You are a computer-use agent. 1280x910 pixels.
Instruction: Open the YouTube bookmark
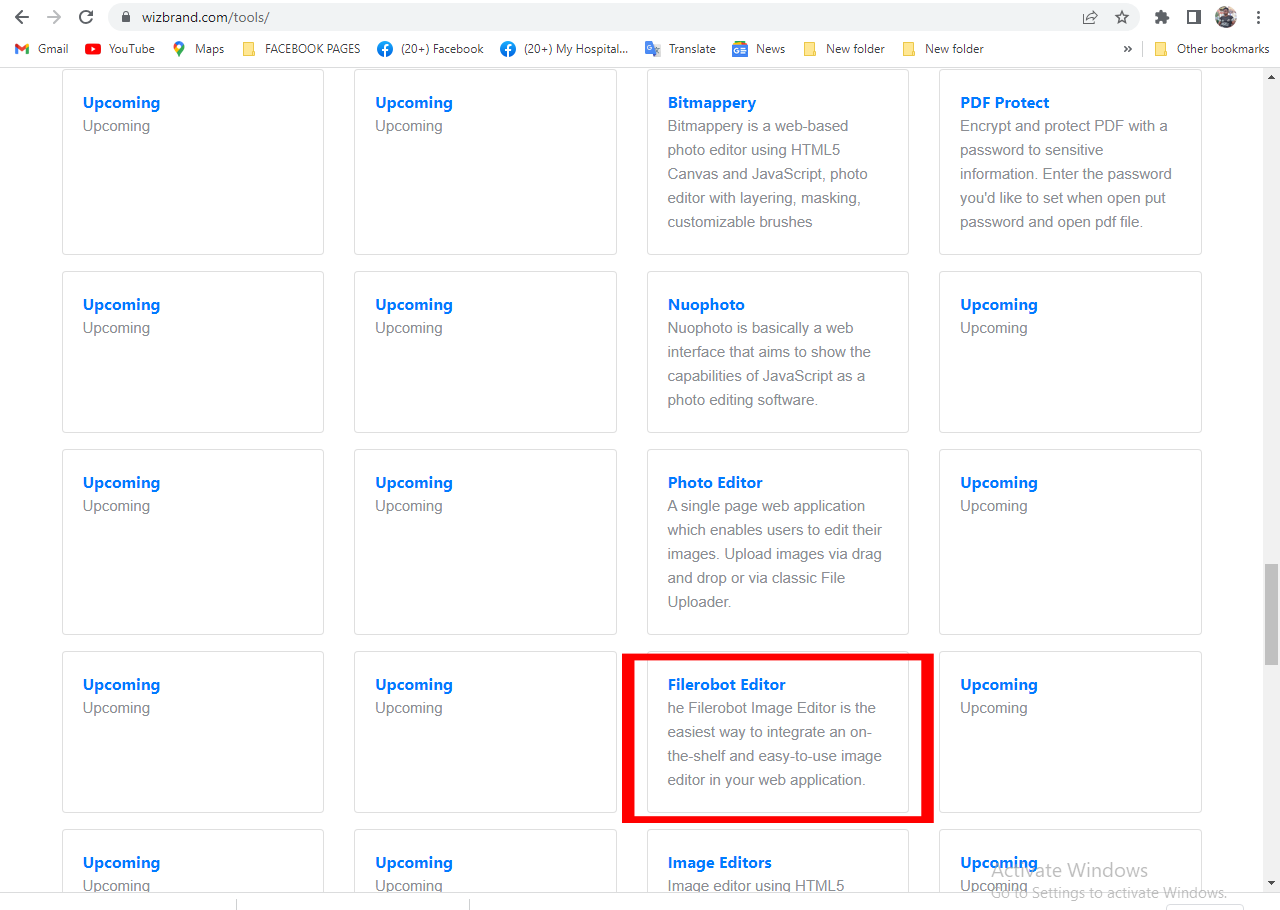pos(119,48)
